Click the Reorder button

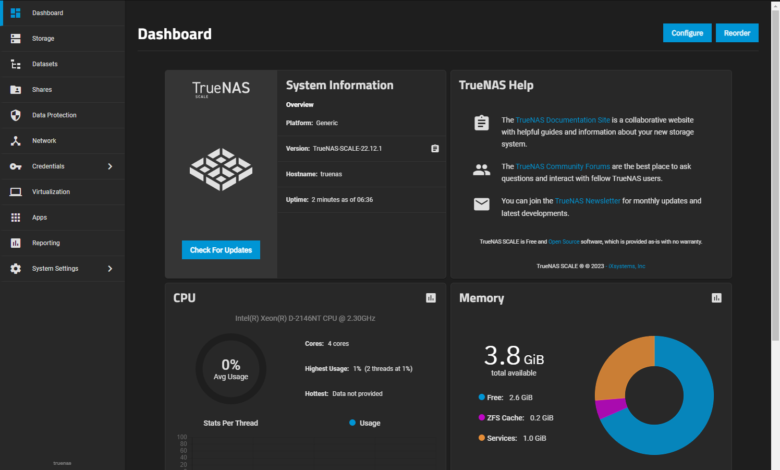coord(737,33)
